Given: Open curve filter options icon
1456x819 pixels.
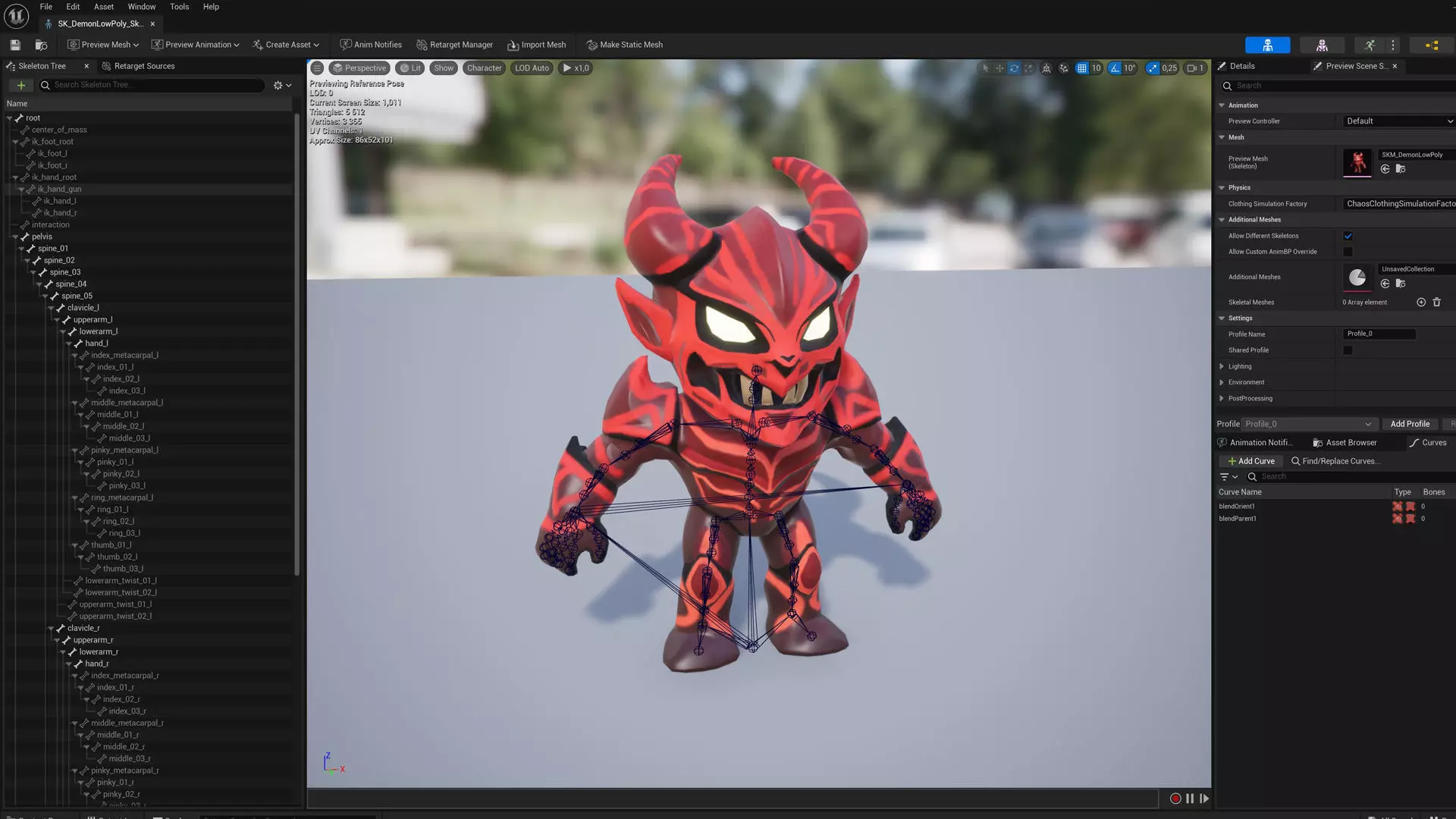Looking at the screenshot, I should (1228, 476).
